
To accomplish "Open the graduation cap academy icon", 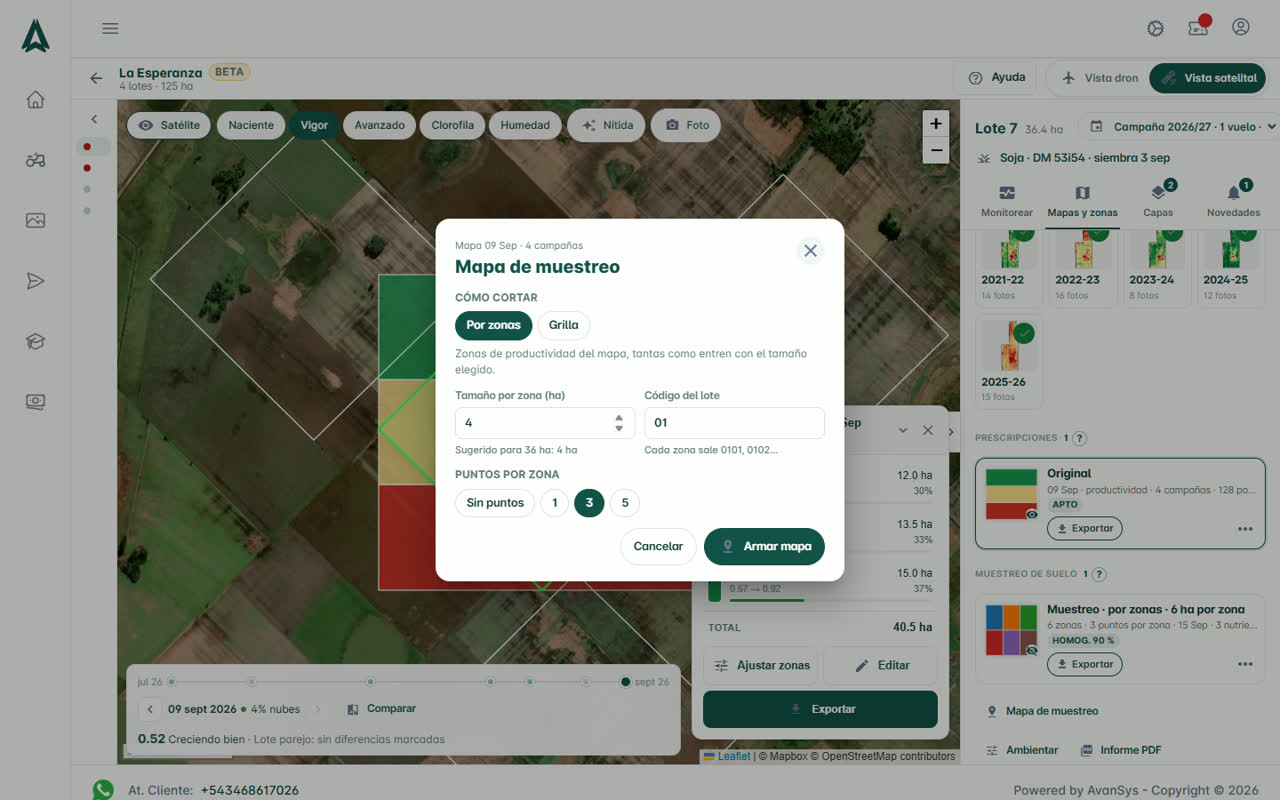I will click(35, 342).
